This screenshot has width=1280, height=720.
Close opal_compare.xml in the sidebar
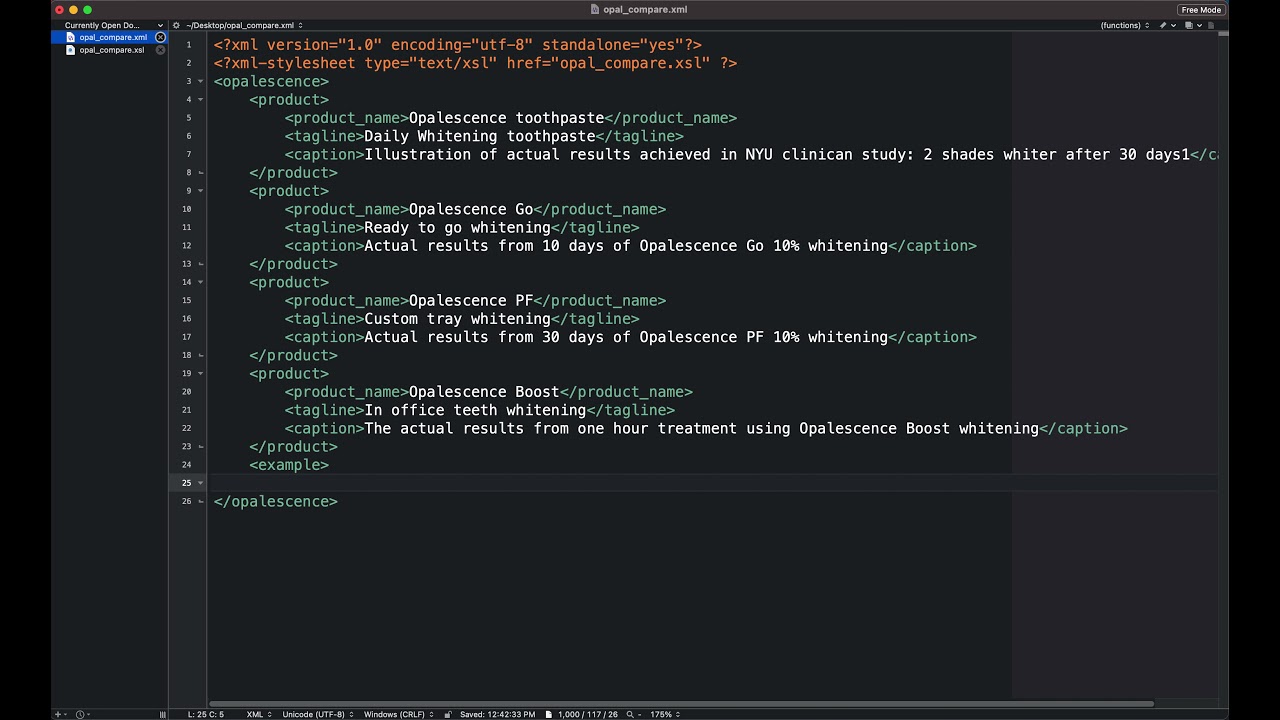[160, 37]
